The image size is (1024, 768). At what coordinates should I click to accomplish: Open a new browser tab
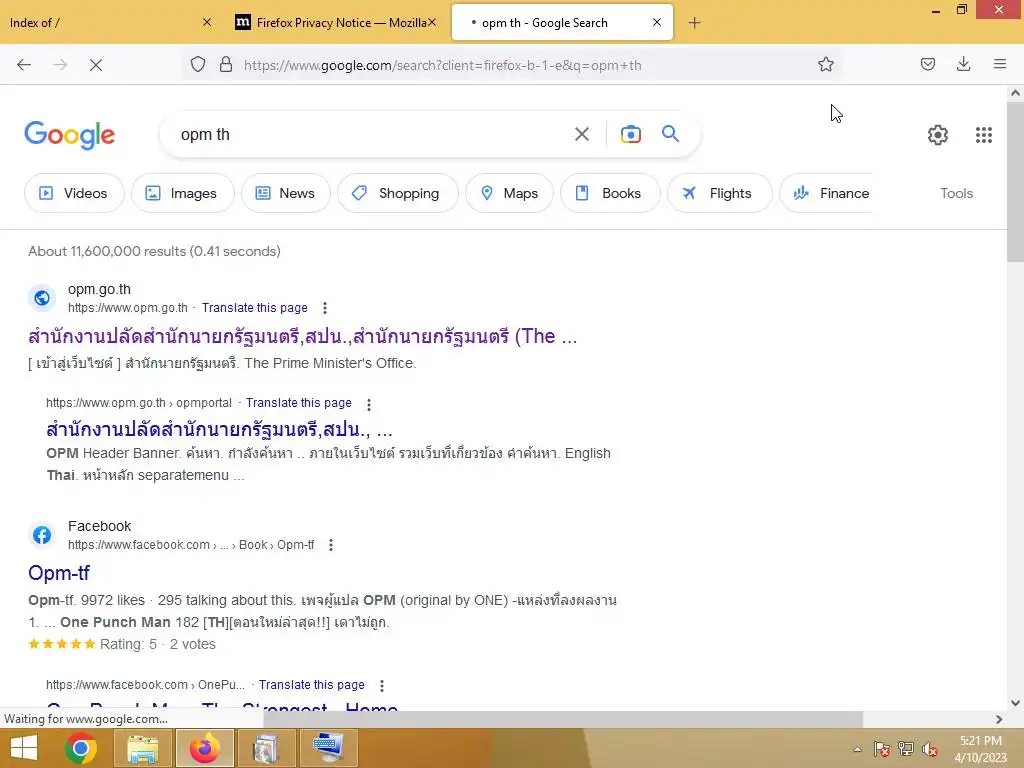pyautogui.click(x=694, y=23)
